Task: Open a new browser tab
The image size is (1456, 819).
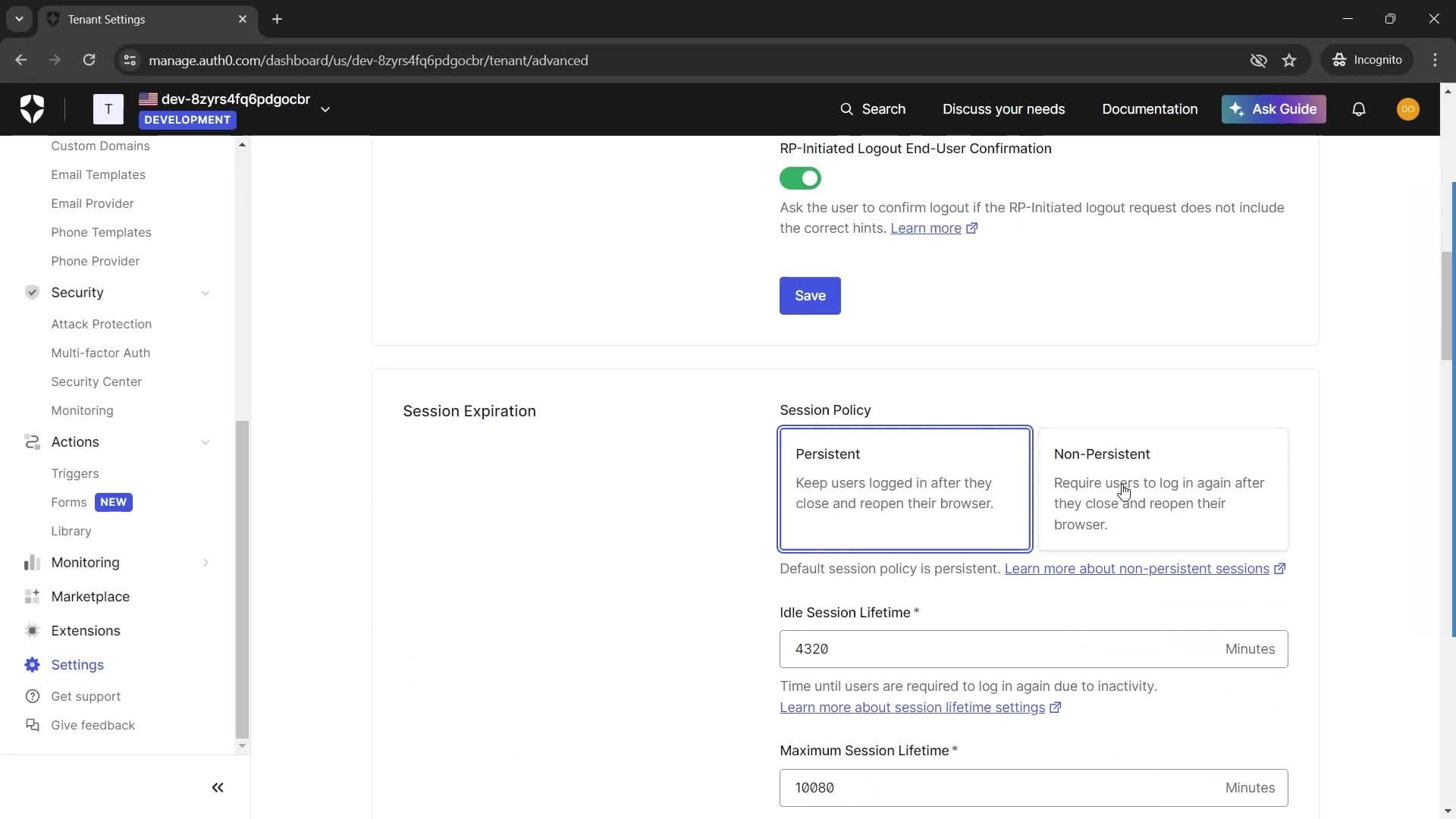Action: click(x=278, y=19)
